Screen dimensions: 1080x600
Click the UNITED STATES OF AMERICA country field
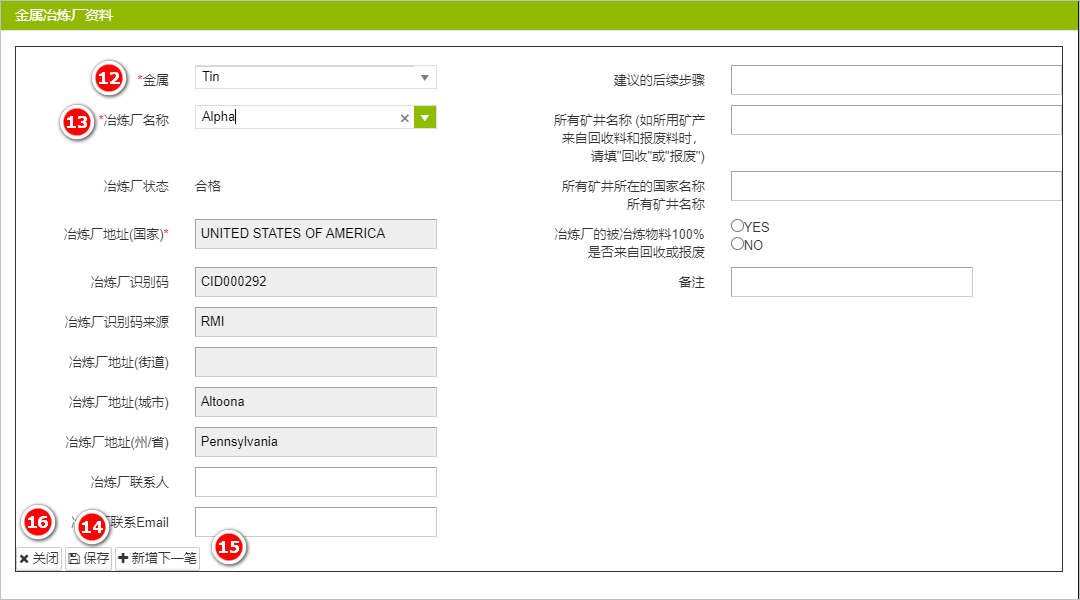315,234
